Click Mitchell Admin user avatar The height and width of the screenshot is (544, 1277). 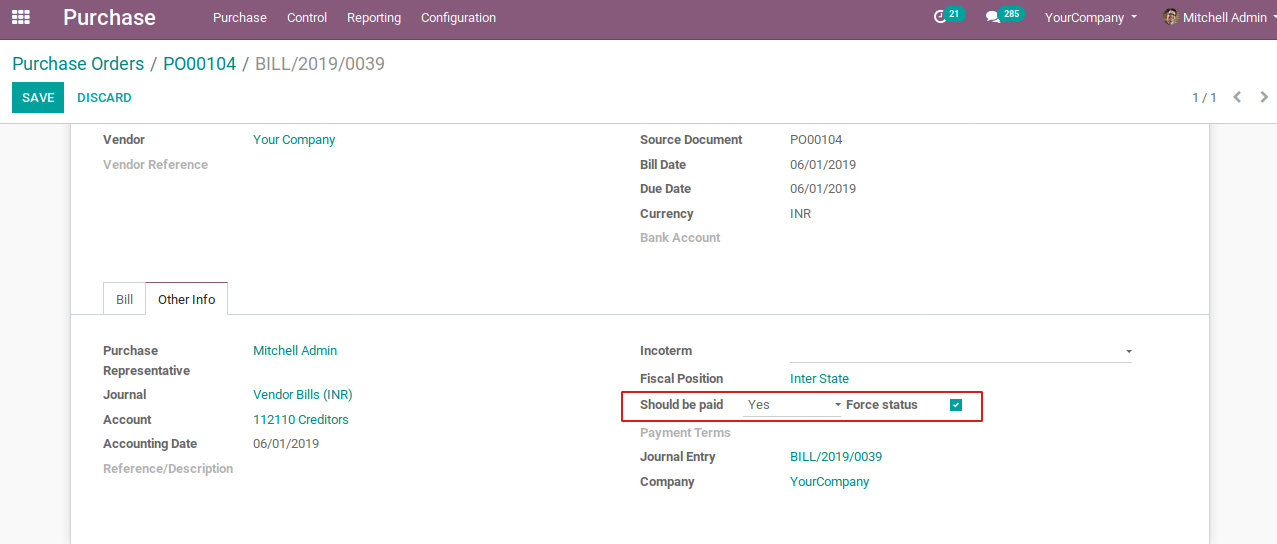(1171, 17)
